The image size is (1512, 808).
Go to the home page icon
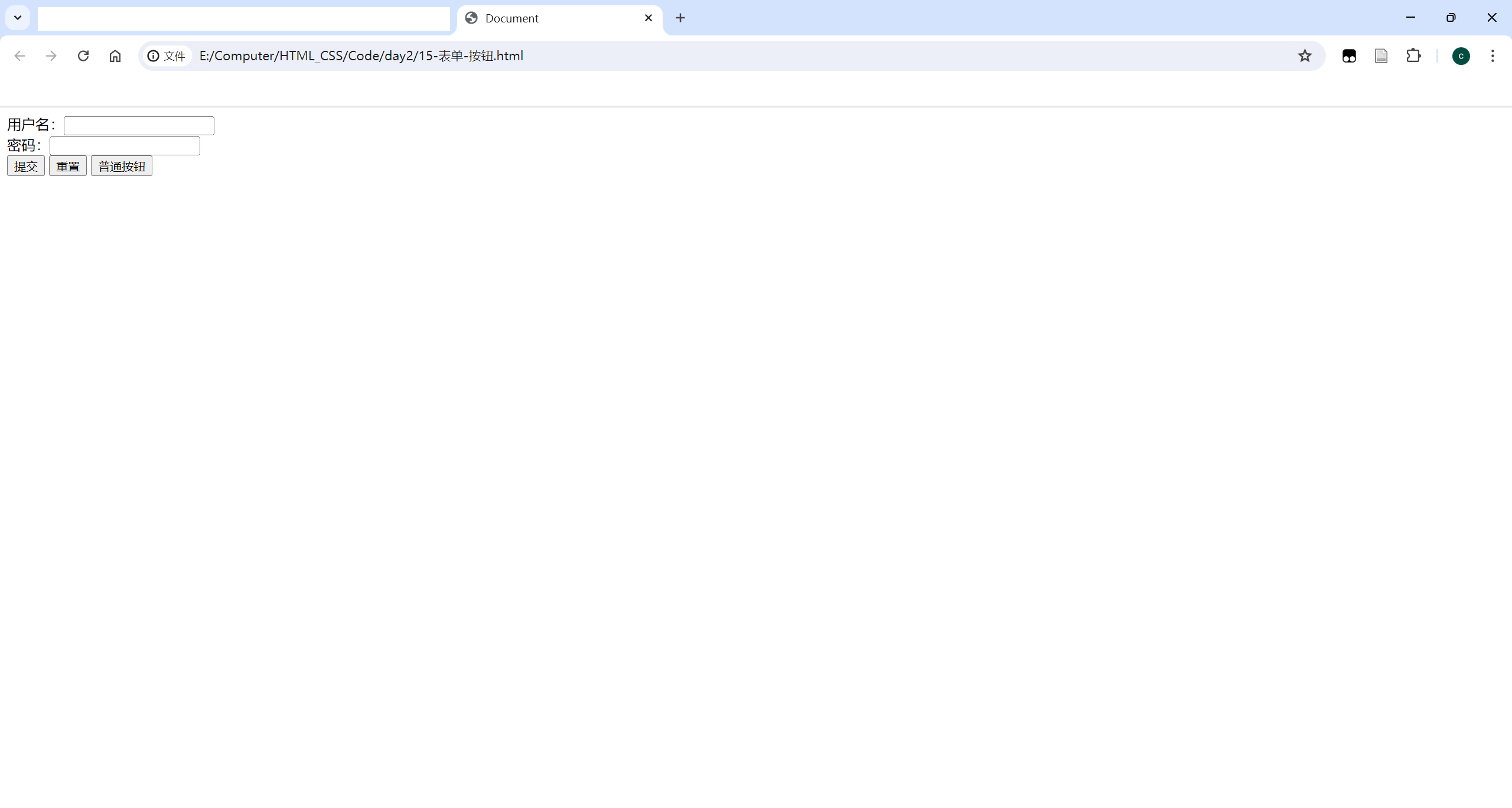[x=115, y=56]
